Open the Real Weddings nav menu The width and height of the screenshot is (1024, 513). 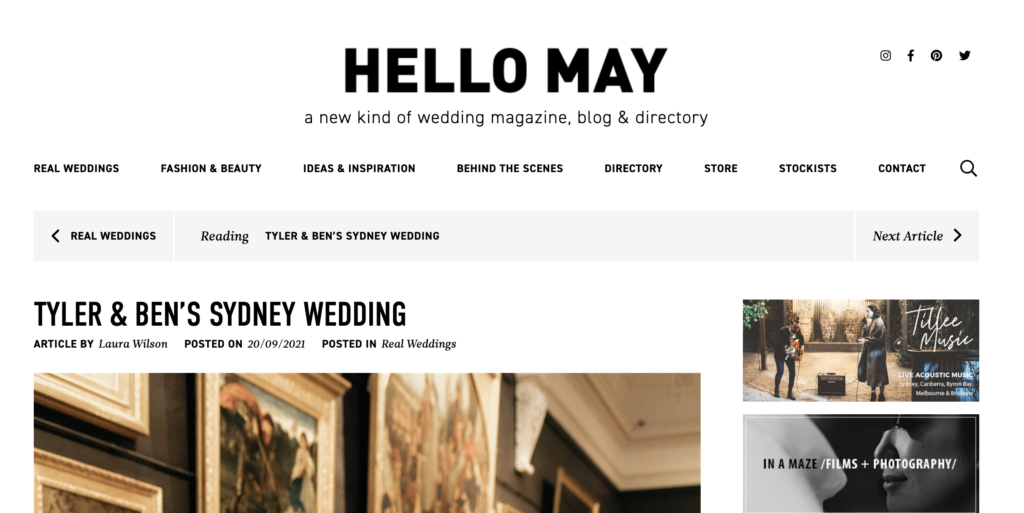click(x=76, y=168)
